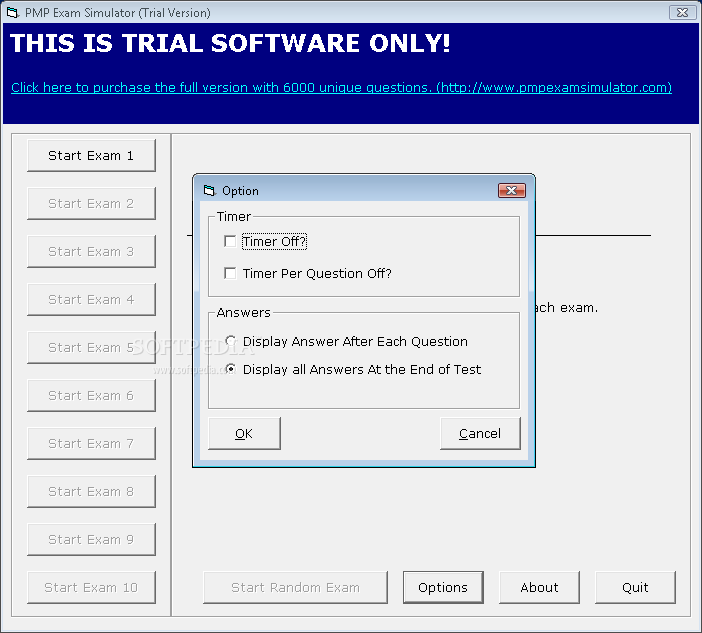Click the Option dialog title icon
The height and width of the screenshot is (633, 702).
point(210,191)
